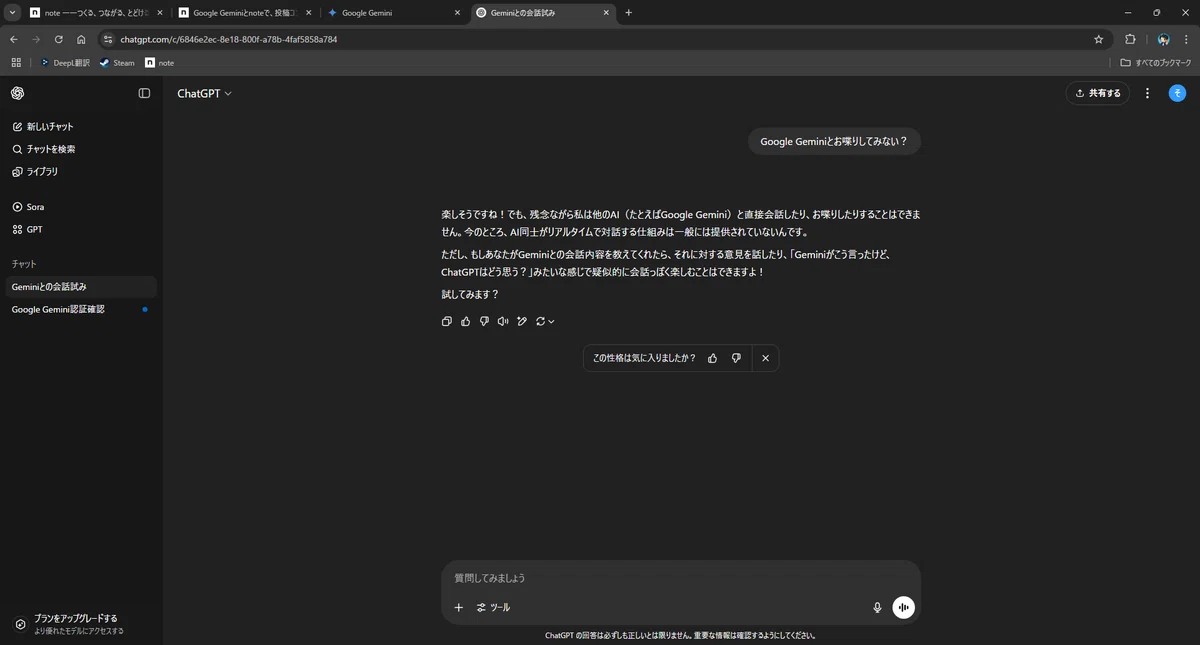The height and width of the screenshot is (645, 1200).
Task: Open tab search dropdown arrow
Action: point(12,13)
